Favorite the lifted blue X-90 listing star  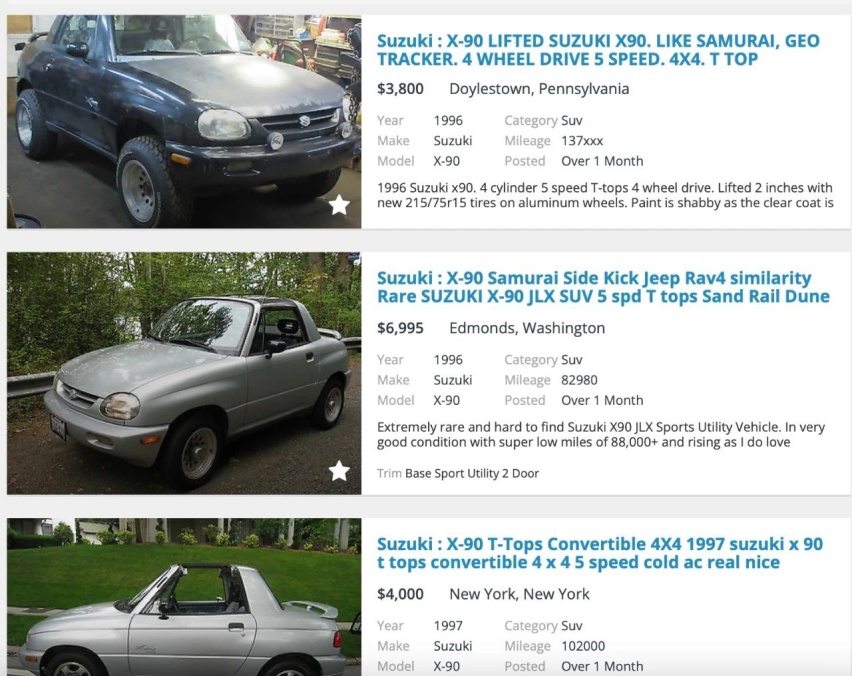339,205
